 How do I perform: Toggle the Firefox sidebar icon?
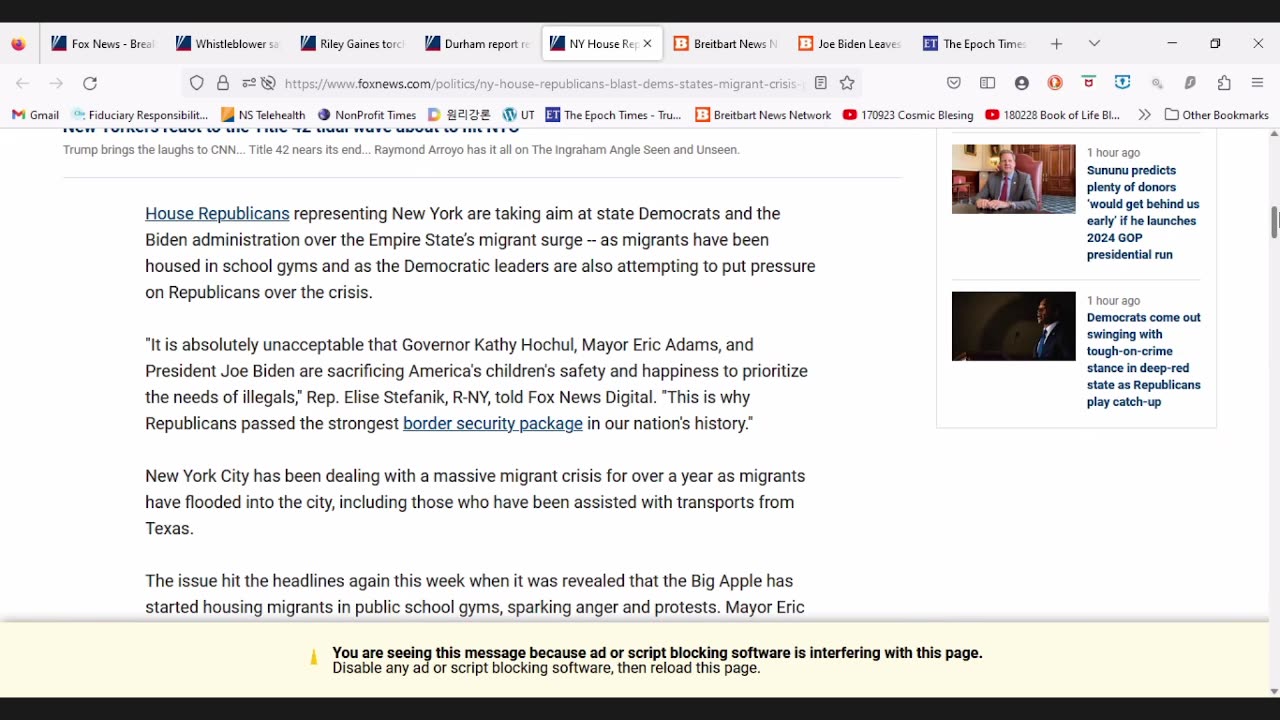point(988,84)
